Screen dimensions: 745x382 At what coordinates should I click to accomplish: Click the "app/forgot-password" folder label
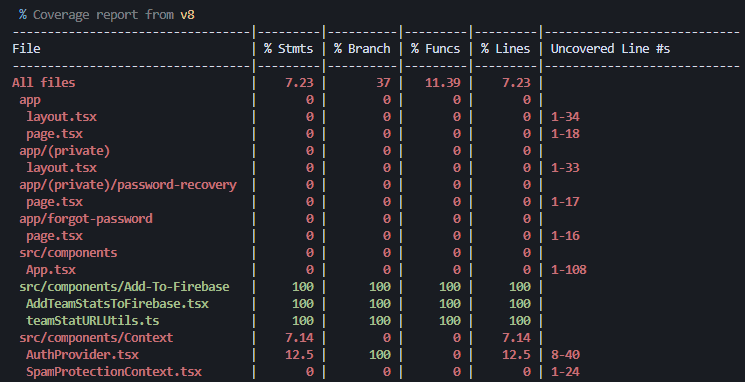(86, 219)
